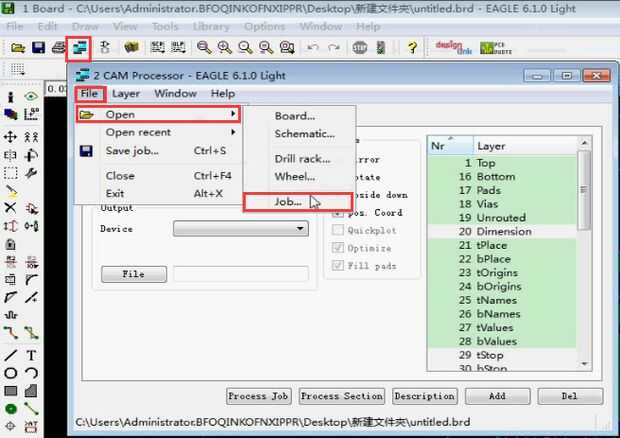
Task: Choose Board... from the Open submenu
Action: (x=295, y=116)
